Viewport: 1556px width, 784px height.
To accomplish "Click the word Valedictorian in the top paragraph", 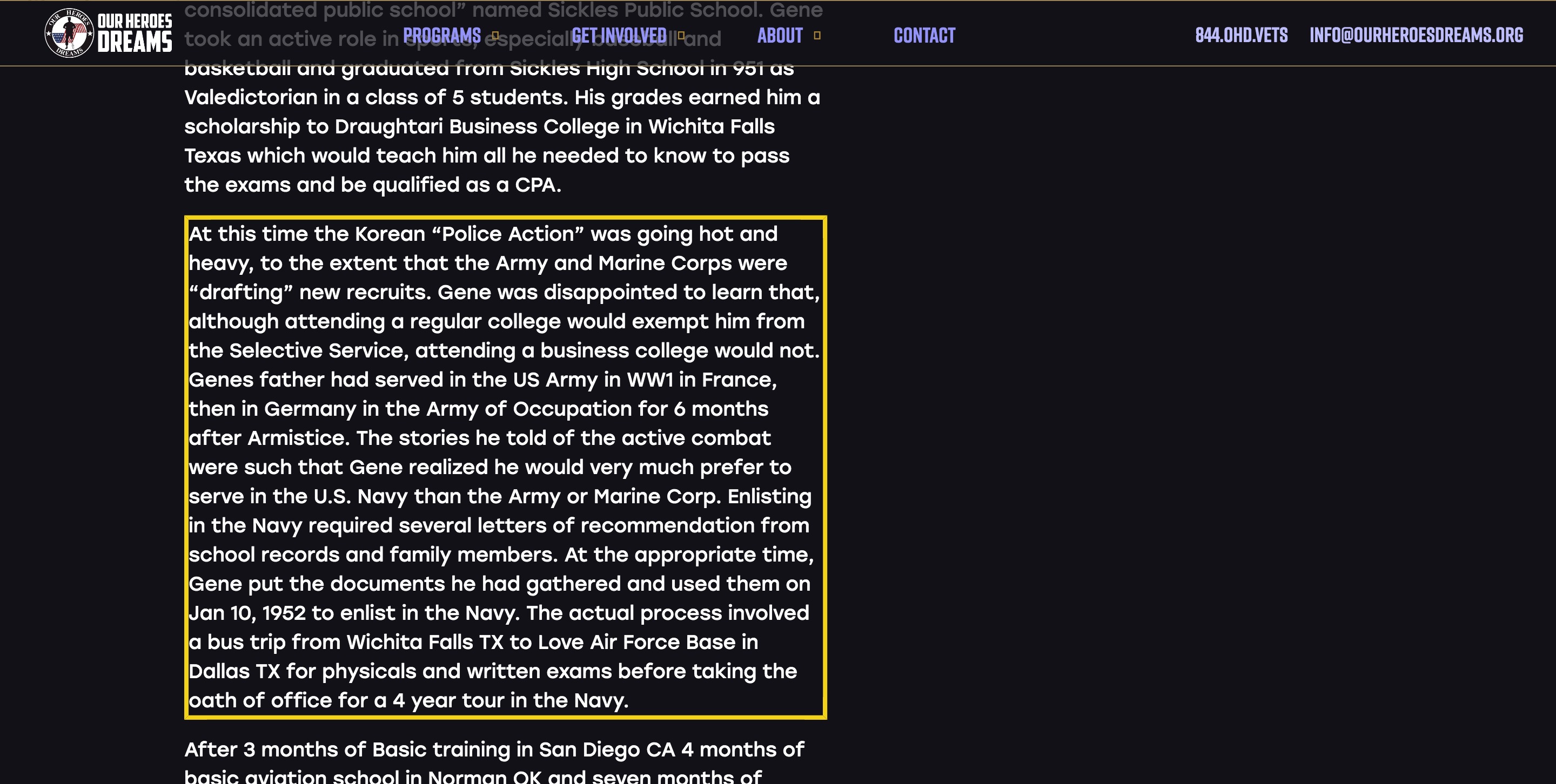I will [251, 97].
